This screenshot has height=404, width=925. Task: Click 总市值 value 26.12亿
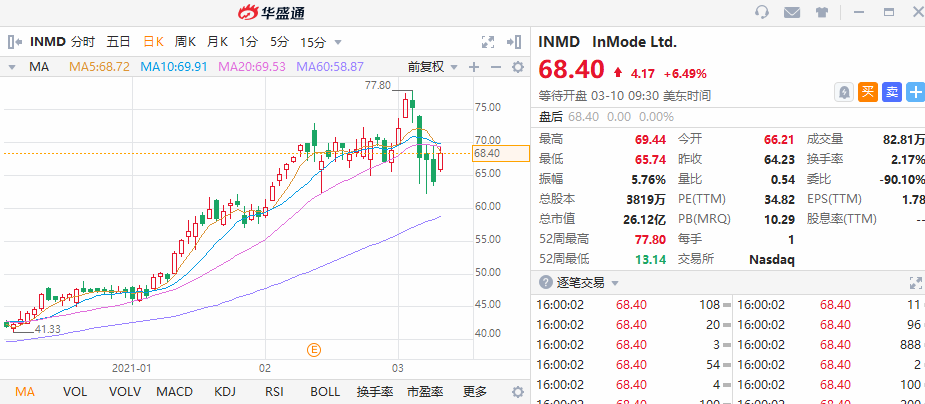[644, 219]
